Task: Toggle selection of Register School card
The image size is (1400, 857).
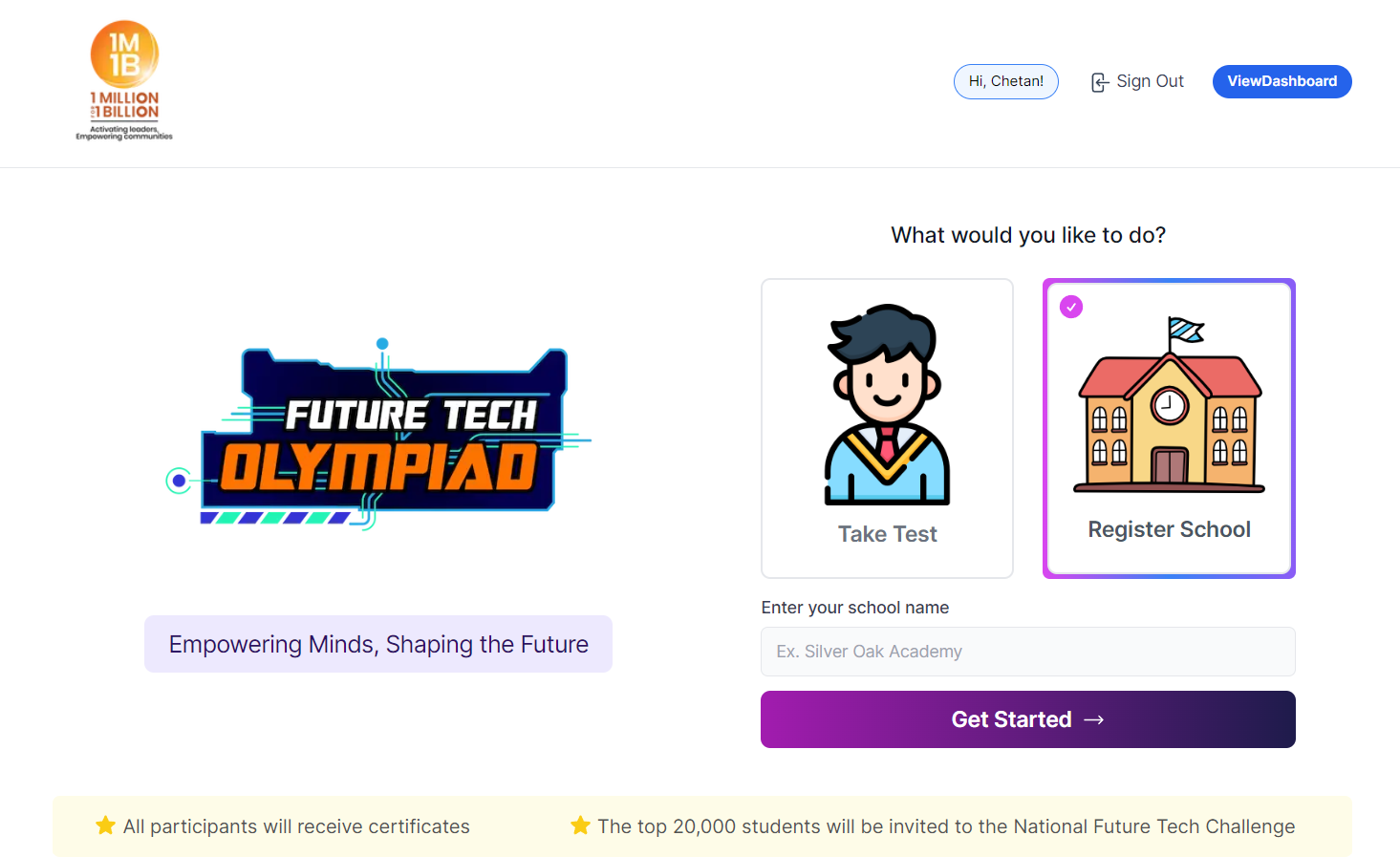Action: (x=1168, y=428)
